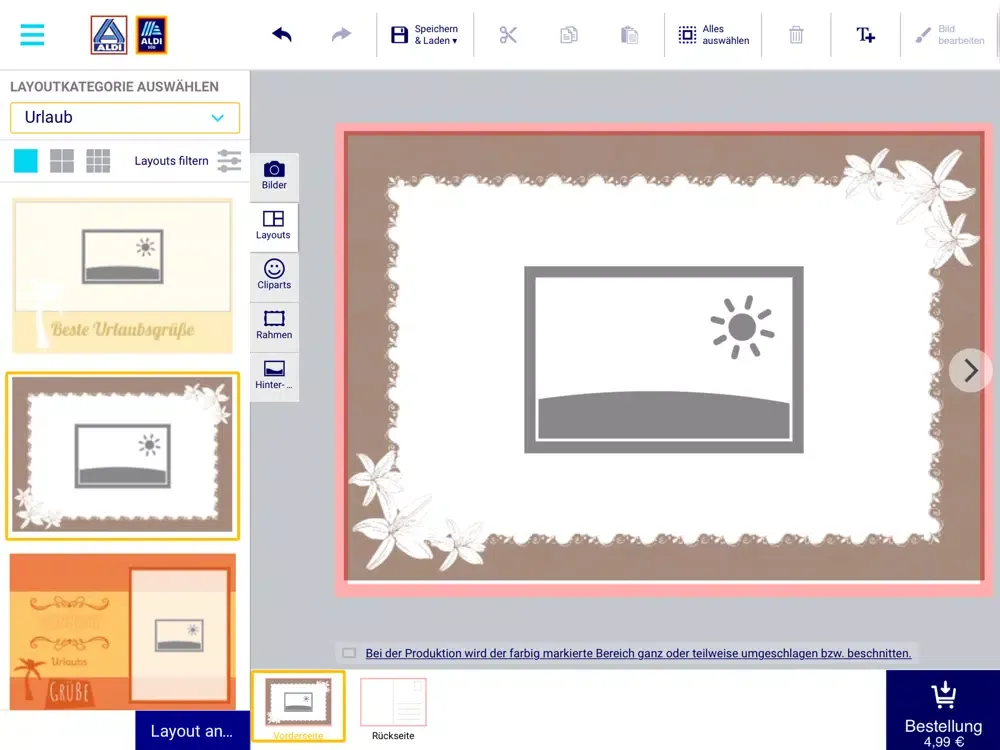
Task: Expand the Urlaub category dropdown
Action: pos(125,117)
